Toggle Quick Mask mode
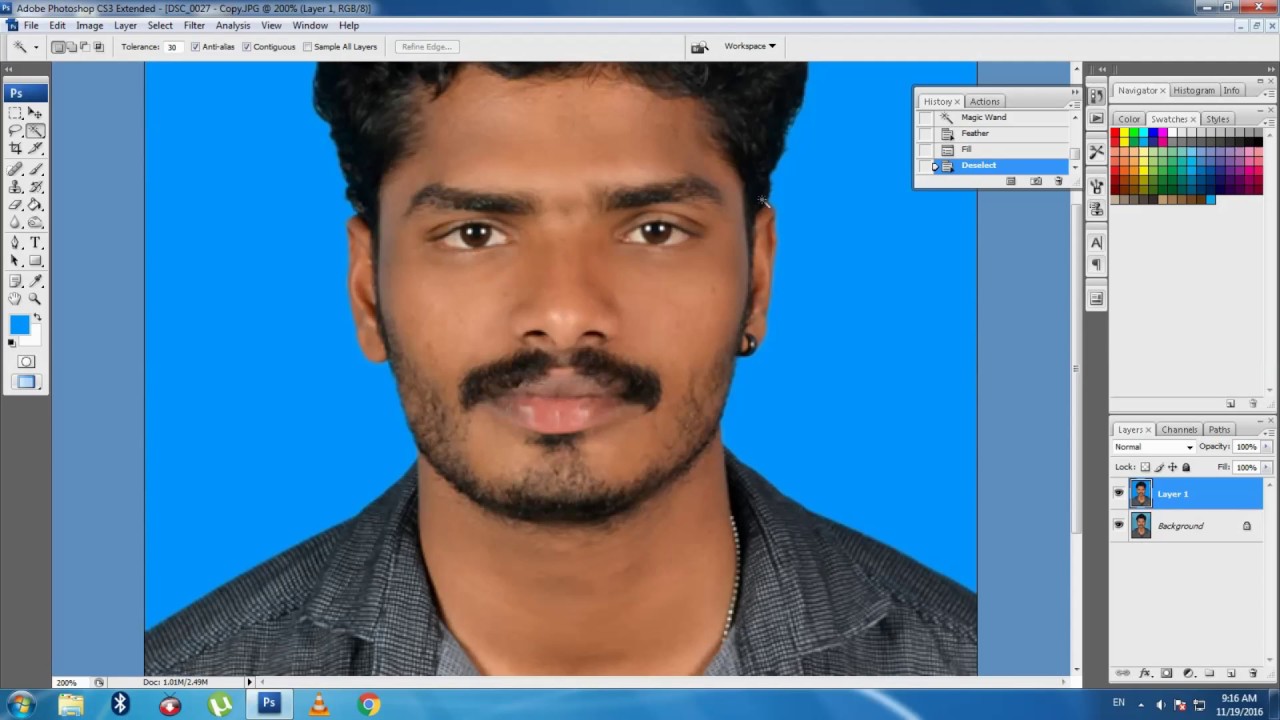 click(x=26, y=361)
